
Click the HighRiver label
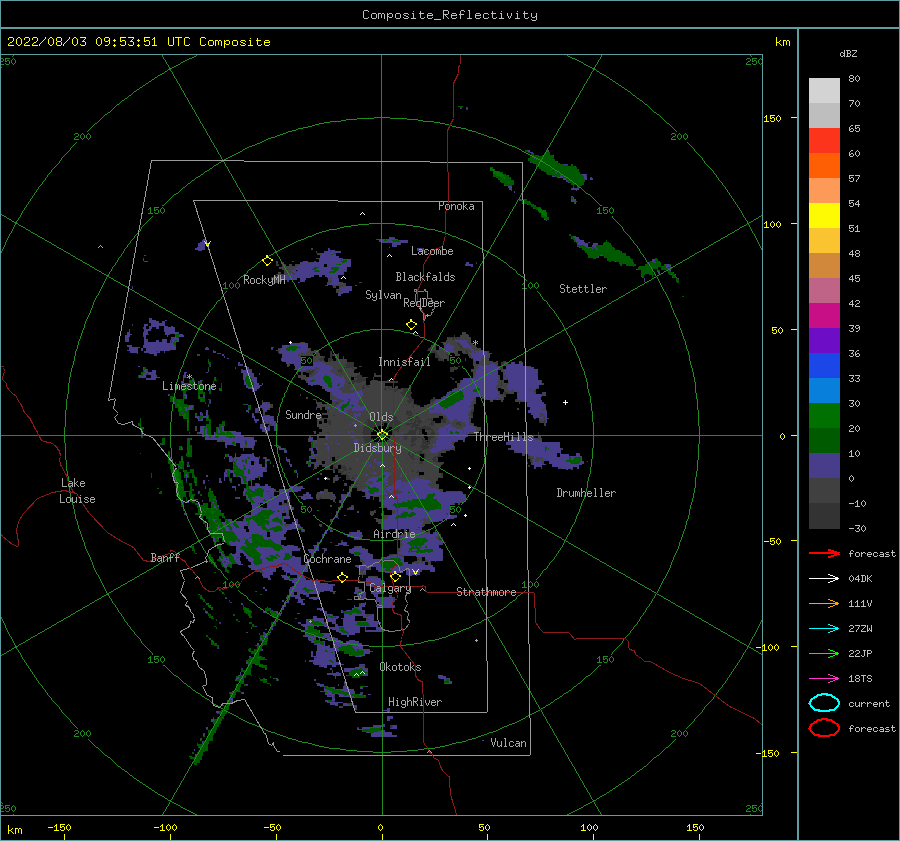coord(415,702)
